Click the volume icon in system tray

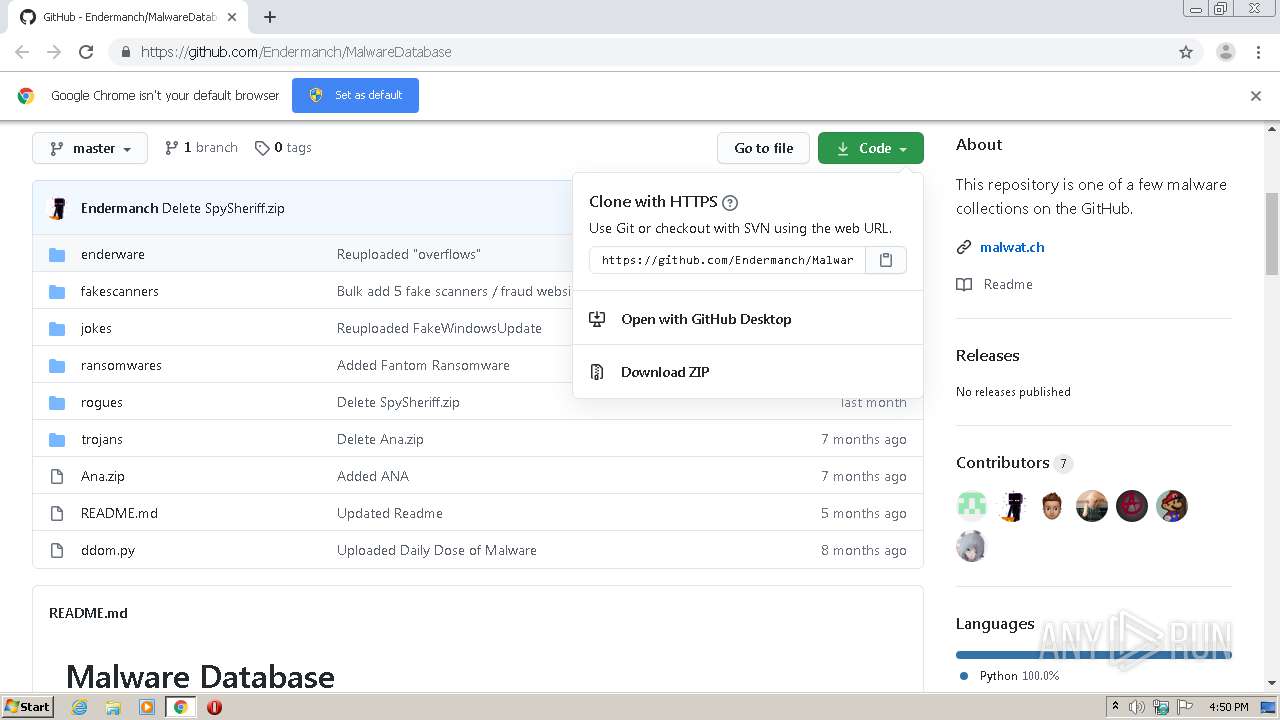click(1137, 707)
